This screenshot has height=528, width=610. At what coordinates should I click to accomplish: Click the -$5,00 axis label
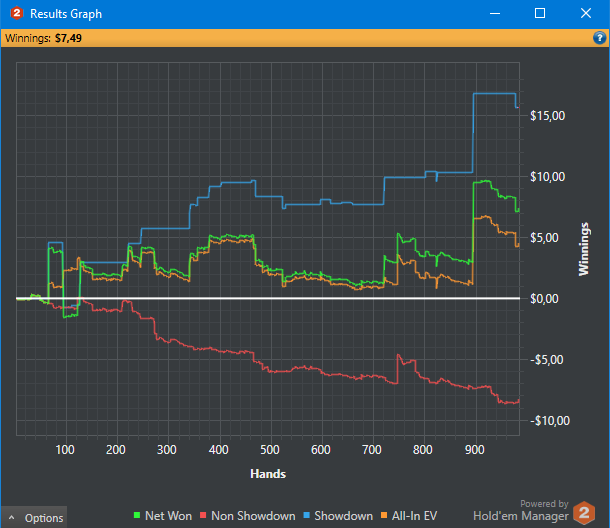pos(546,360)
